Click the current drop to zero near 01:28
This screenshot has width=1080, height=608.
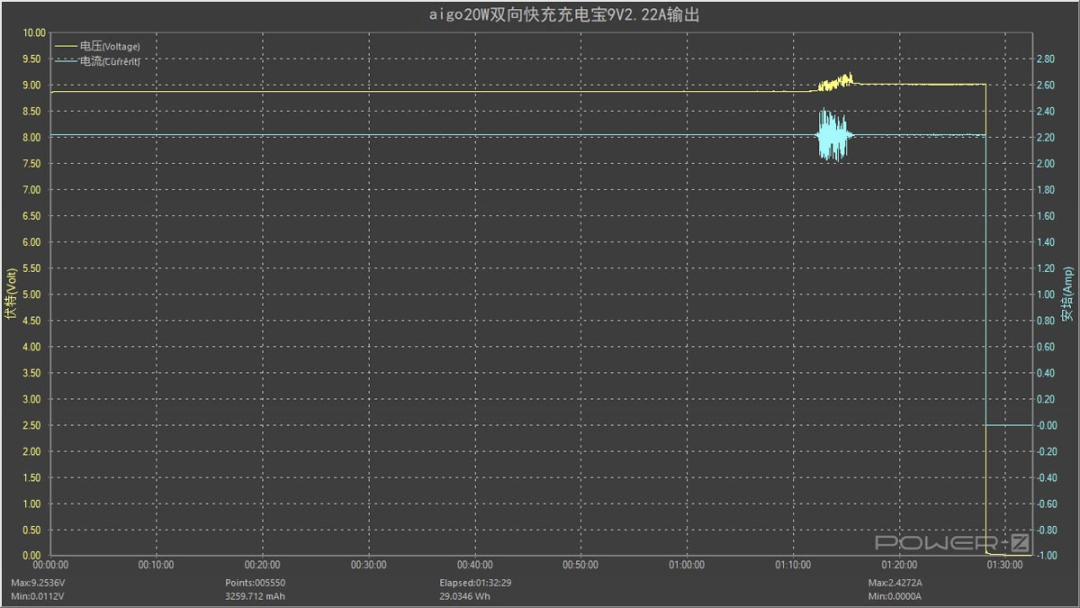coord(986,280)
